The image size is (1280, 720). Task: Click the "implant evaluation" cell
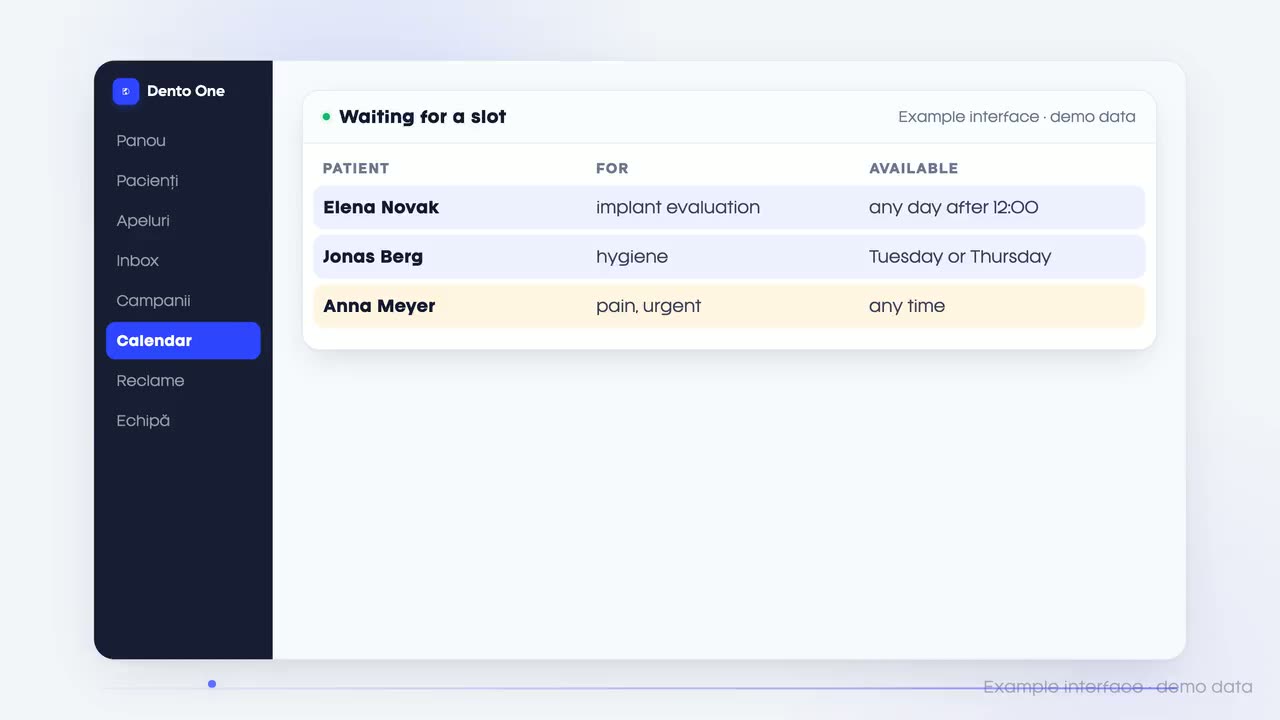click(678, 208)
